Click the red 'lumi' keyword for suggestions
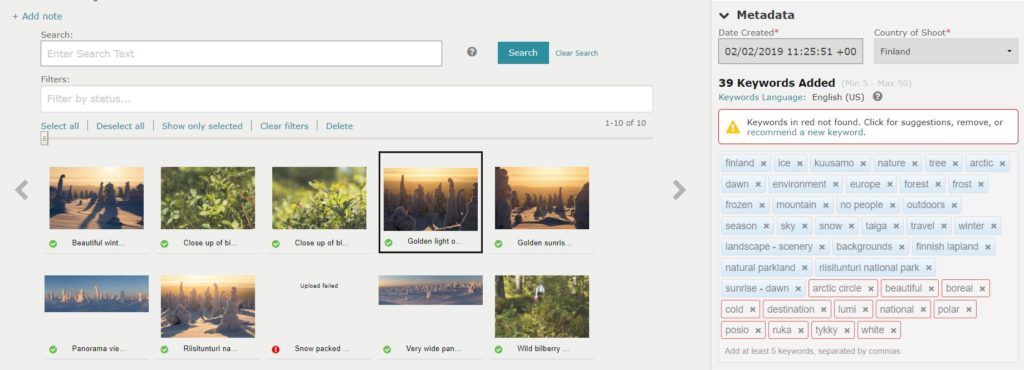1024x370 pixels. click(846, 309)
